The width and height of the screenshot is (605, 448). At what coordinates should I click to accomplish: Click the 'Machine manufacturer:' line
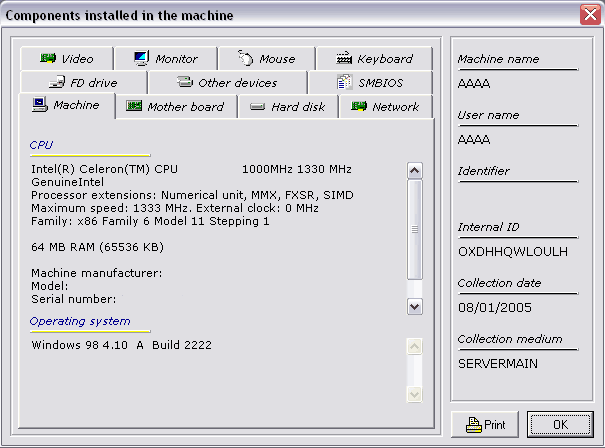tap(97, 273)
